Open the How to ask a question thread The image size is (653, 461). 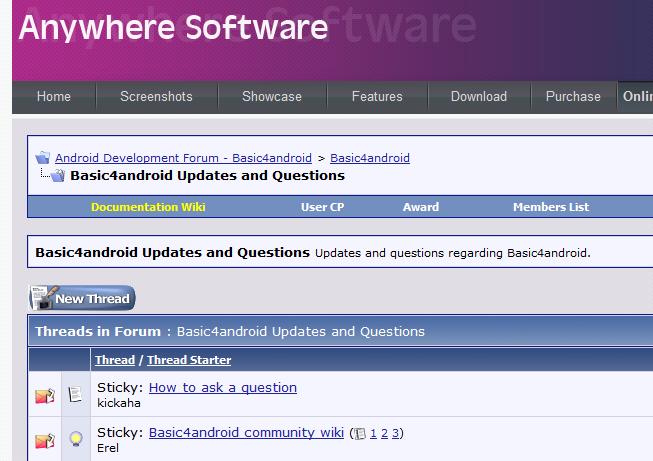223,388
